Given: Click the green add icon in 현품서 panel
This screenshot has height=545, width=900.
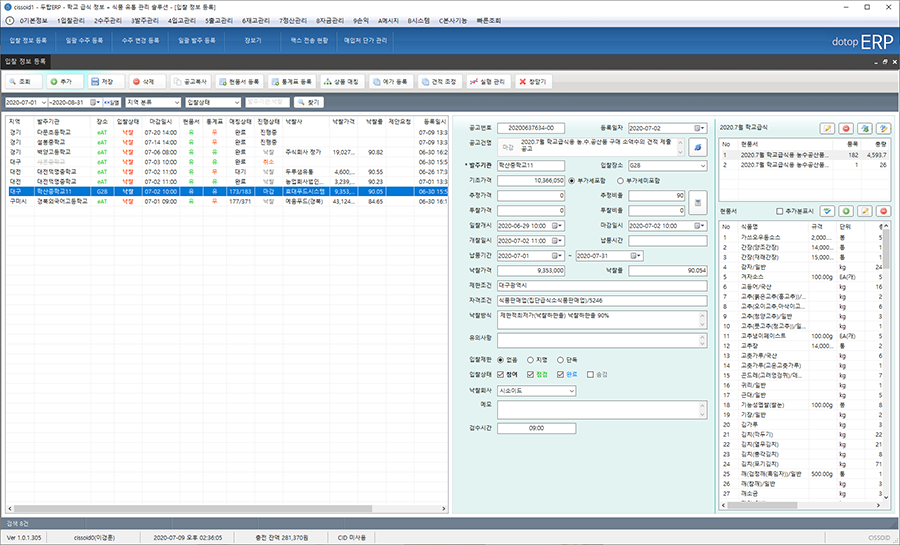Looking at the screenshot, I should [846, 211].
